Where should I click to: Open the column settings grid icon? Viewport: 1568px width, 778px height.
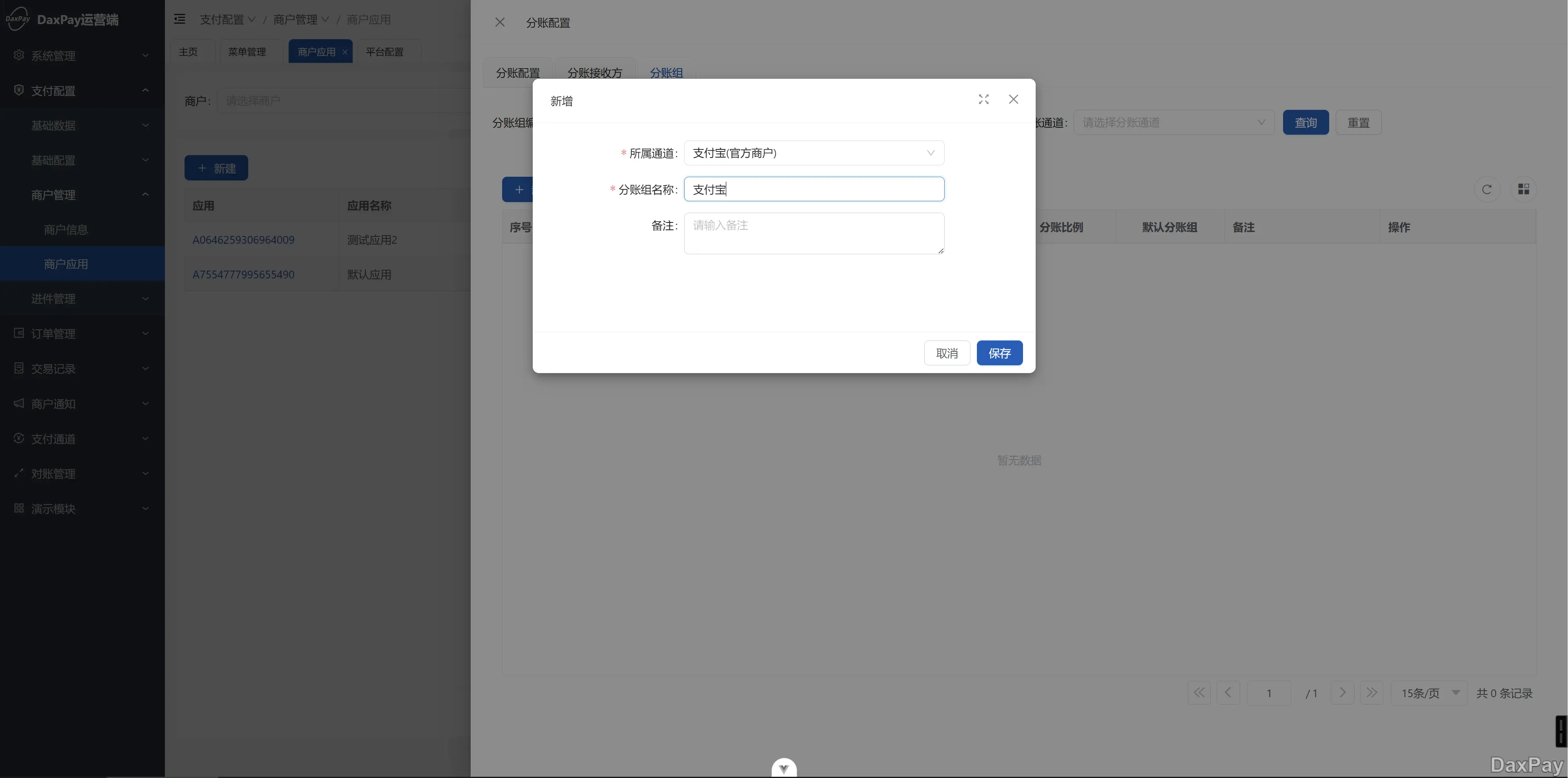(x=1523, y=189)
